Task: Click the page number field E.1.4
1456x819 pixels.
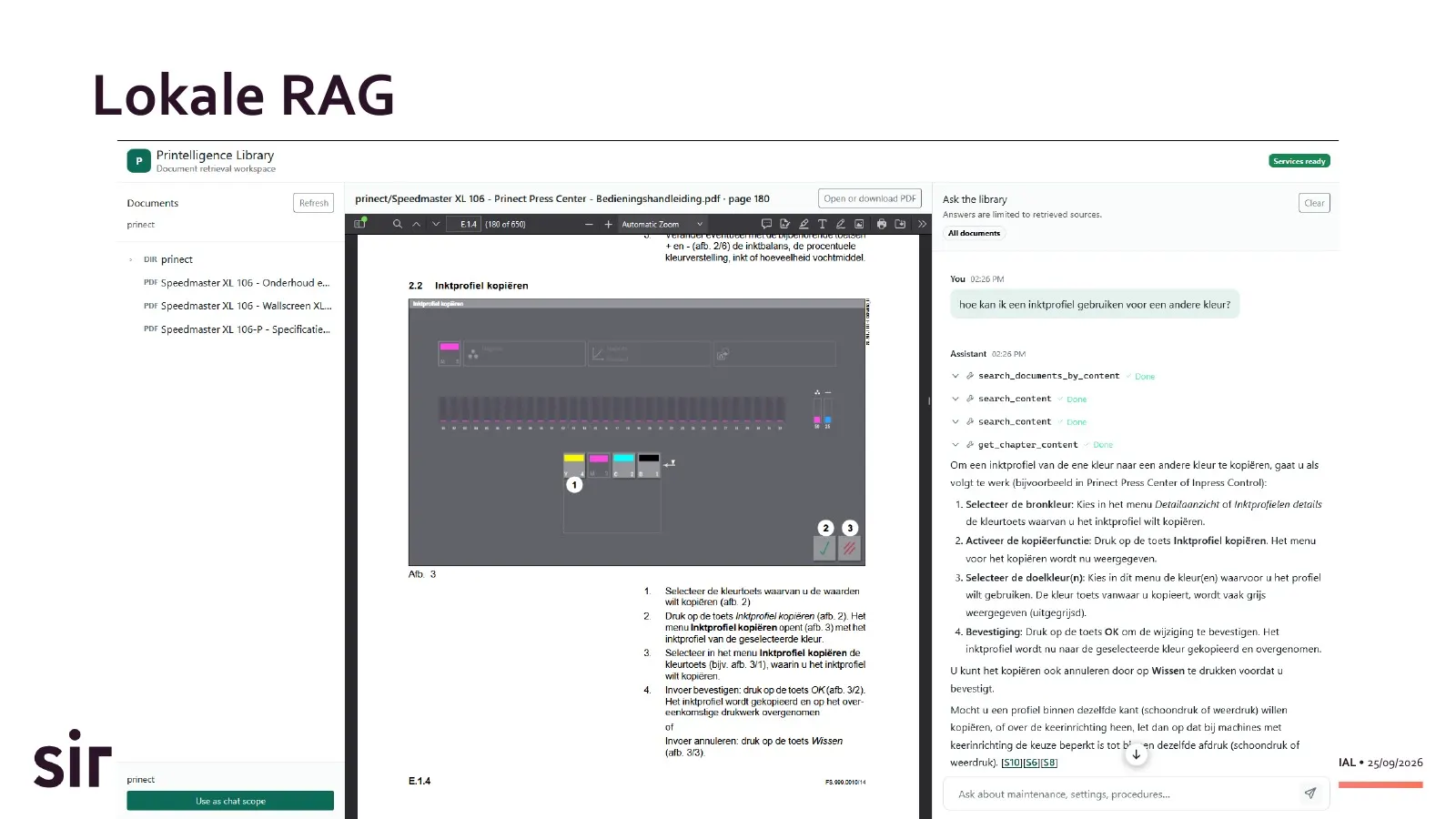Action: click(x=464, y=224)
